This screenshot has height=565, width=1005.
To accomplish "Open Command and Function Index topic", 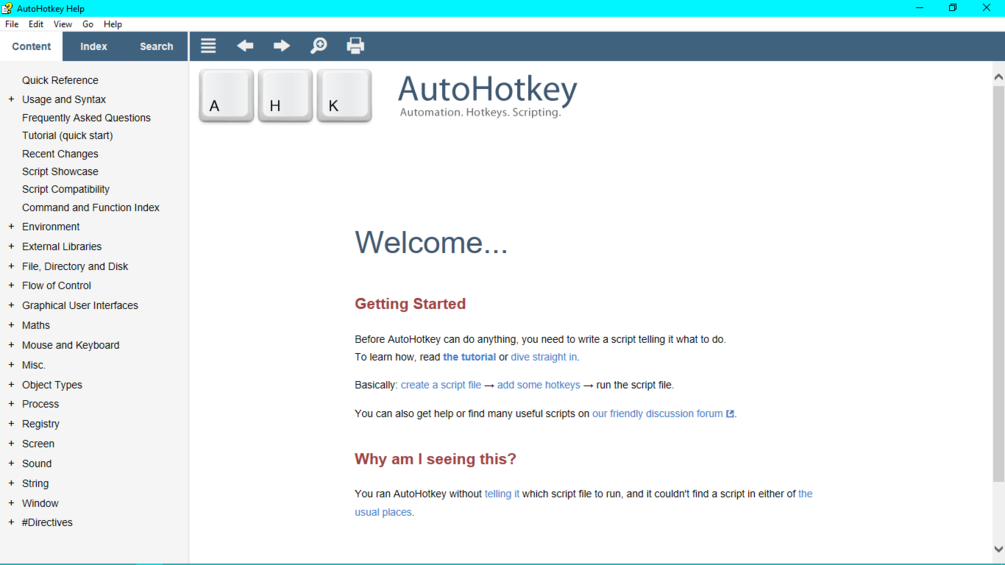I will pos(91,208).
